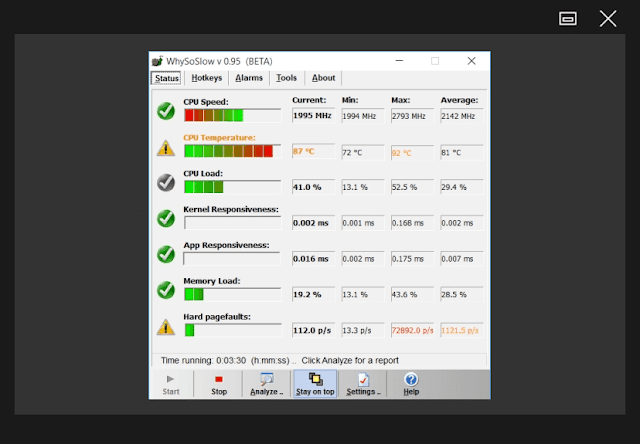Click the min temperature 72 °C
The height and width of the screenshot is (444, 640).
coord(362,153)
